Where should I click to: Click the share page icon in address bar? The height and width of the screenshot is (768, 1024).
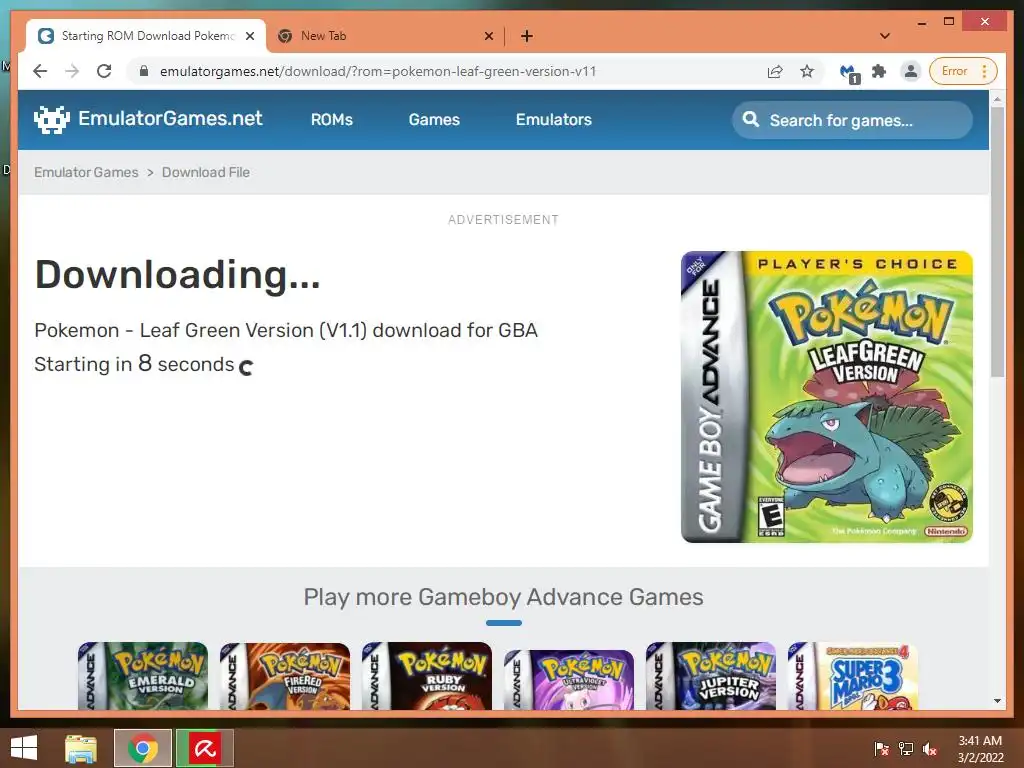[775, 71]
